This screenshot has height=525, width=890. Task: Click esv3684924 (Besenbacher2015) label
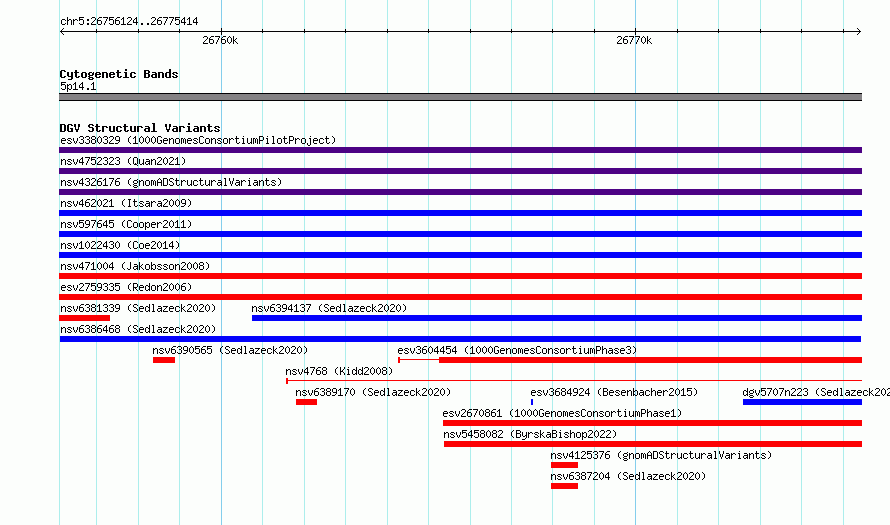click(x=614, y=392)
